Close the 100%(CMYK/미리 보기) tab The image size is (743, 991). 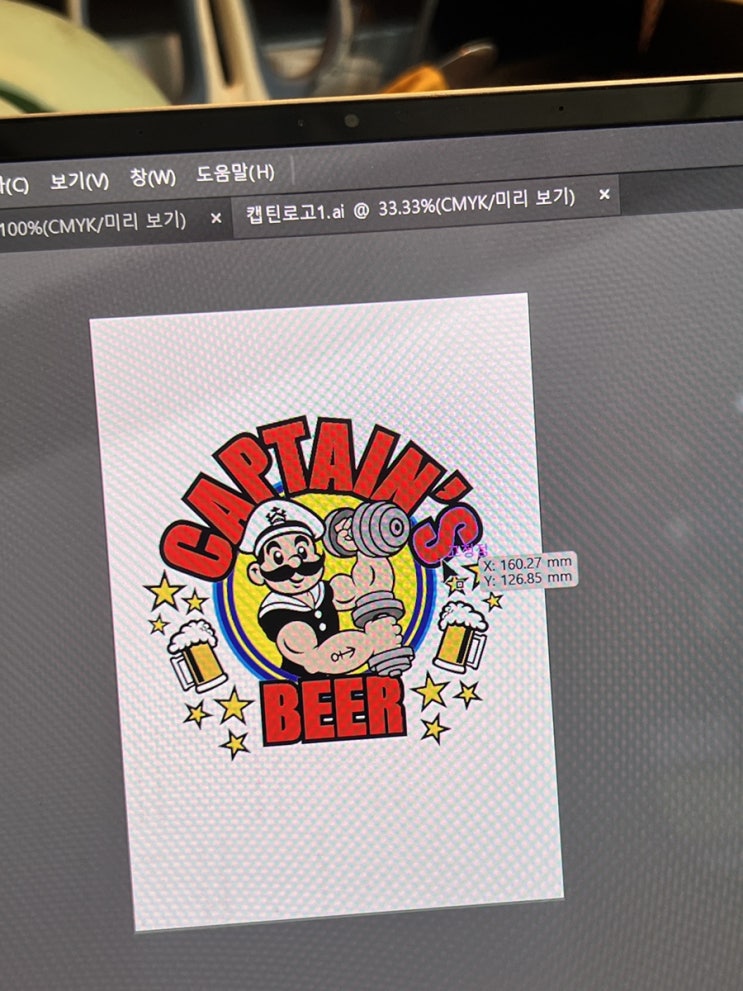(216, 218)
